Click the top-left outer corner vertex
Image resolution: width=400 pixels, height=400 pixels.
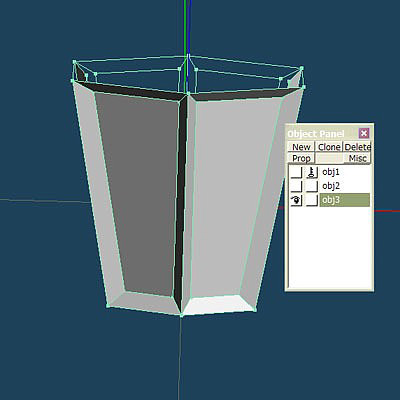(74, 62)
